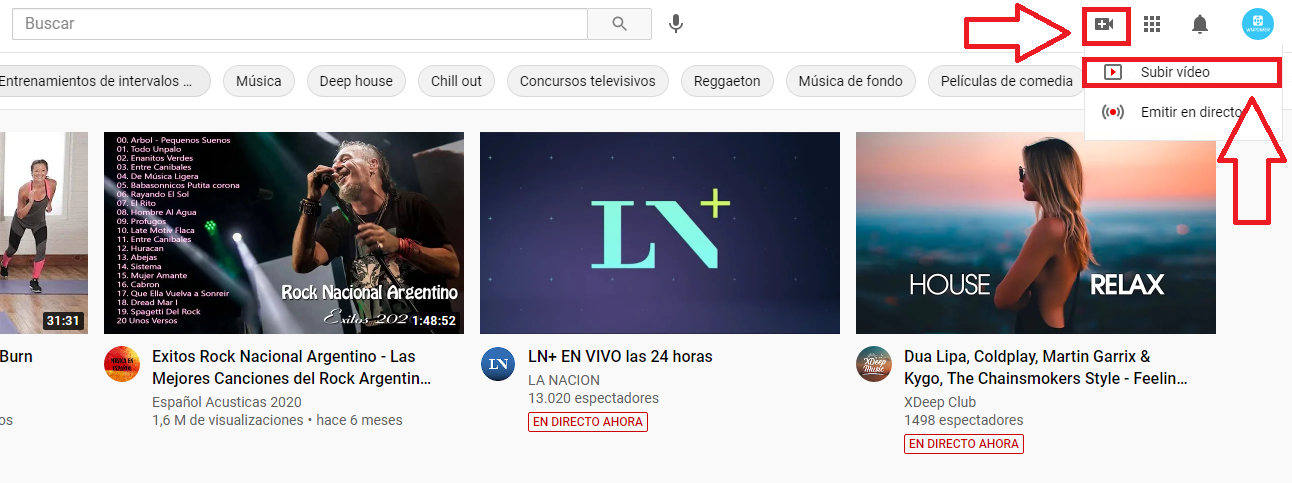
Task: Open the LN+ live stream thumbnail
Action: pyautogui.click(x=660, y=233)
